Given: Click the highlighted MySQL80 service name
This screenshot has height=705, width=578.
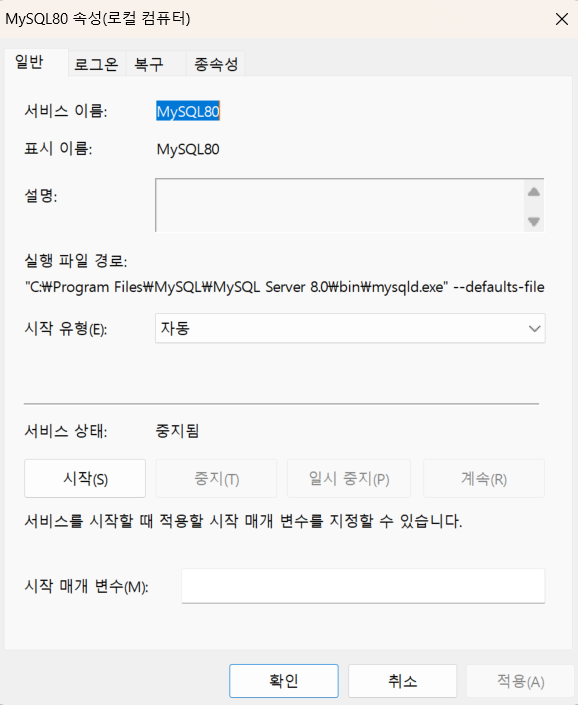Looking at the screenshot, I should (188, 111).
